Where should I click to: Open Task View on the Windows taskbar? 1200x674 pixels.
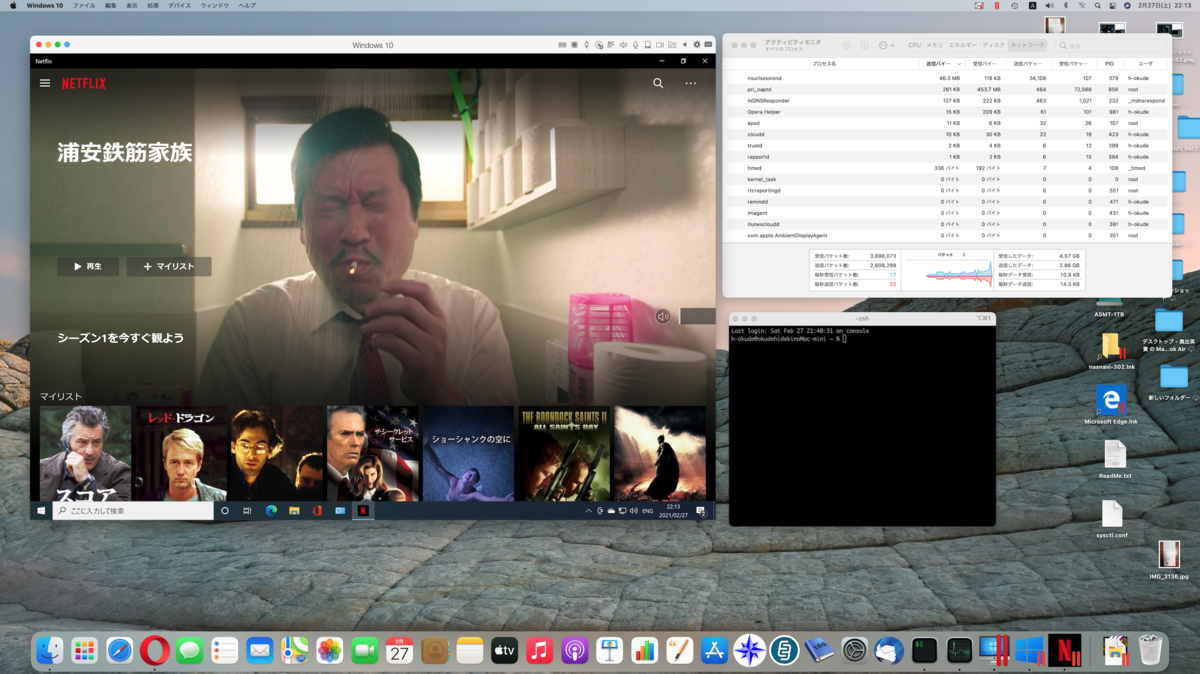click(247, 510)
